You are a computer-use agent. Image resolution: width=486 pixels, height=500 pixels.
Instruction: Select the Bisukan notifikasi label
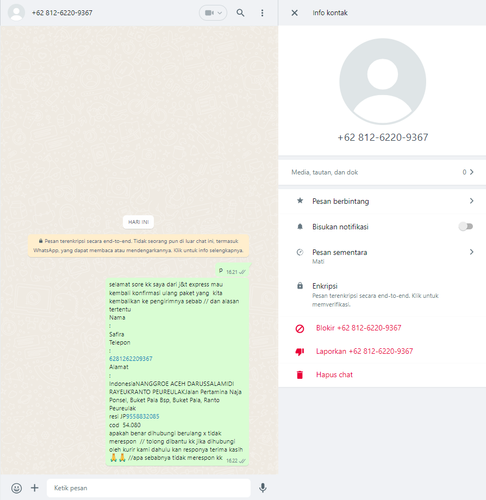pyautogui.click(x=340, y=227)
